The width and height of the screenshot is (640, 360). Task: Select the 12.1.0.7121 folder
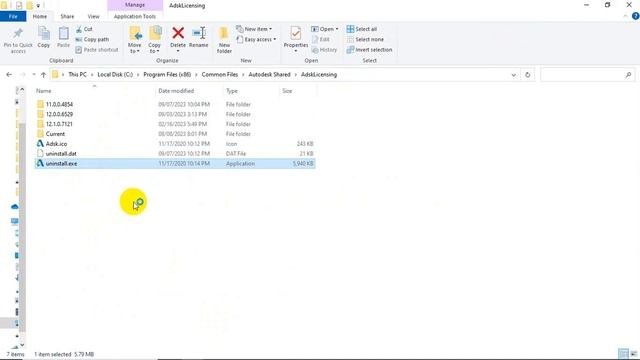pyautogui.click(x=175, y=124)
